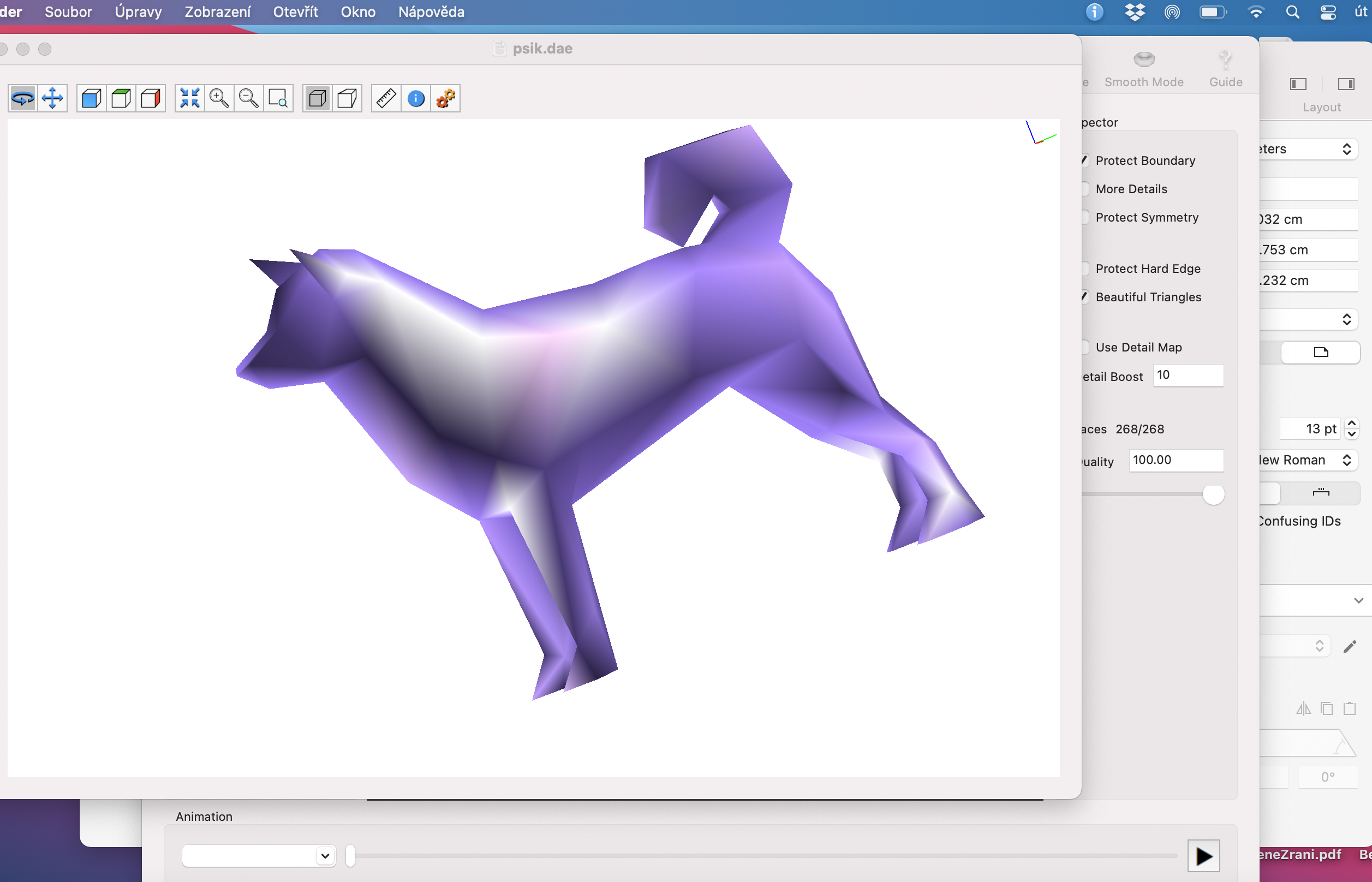Enable shaded solid cube display
Image resolution: width=1372 pixels, height=882 pixels.
(318, 98)
